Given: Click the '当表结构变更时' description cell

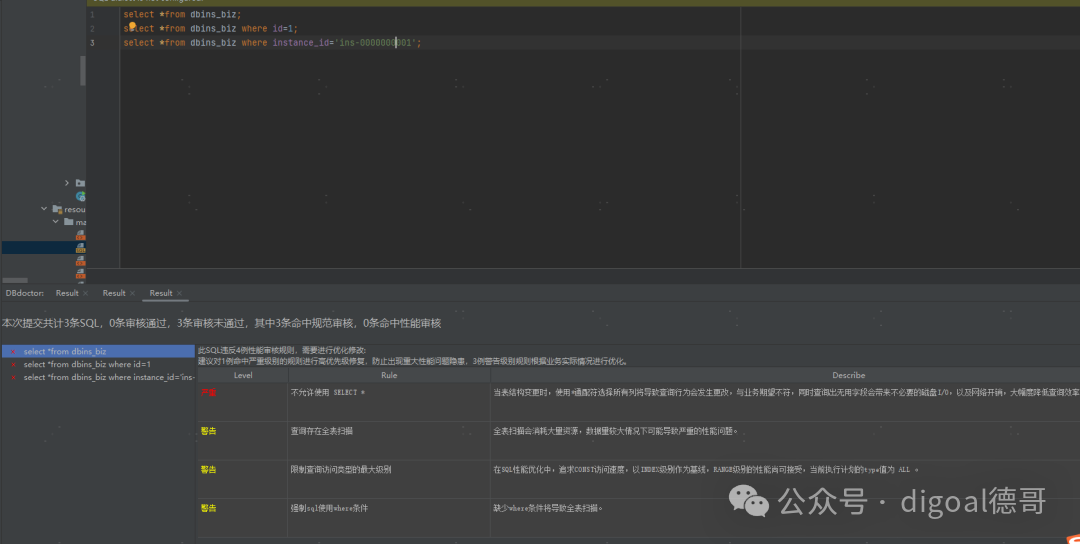Looking at the screenshot, I should 785,402.
